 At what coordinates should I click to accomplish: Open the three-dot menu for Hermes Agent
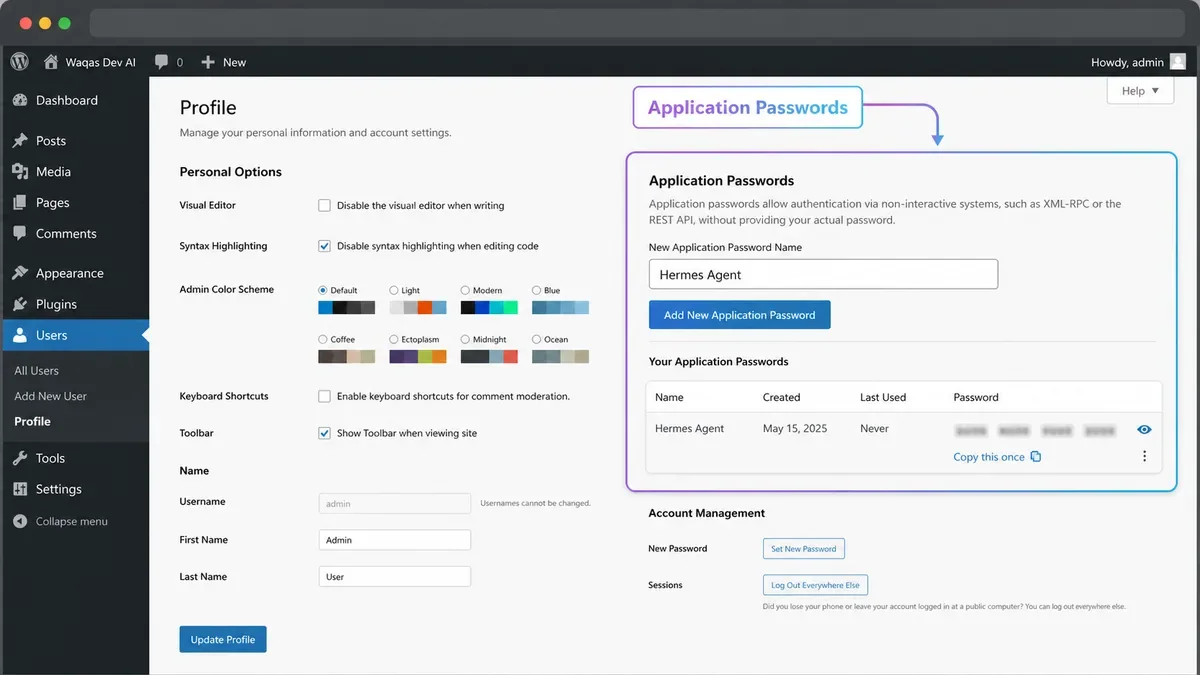coord(1144,456)
